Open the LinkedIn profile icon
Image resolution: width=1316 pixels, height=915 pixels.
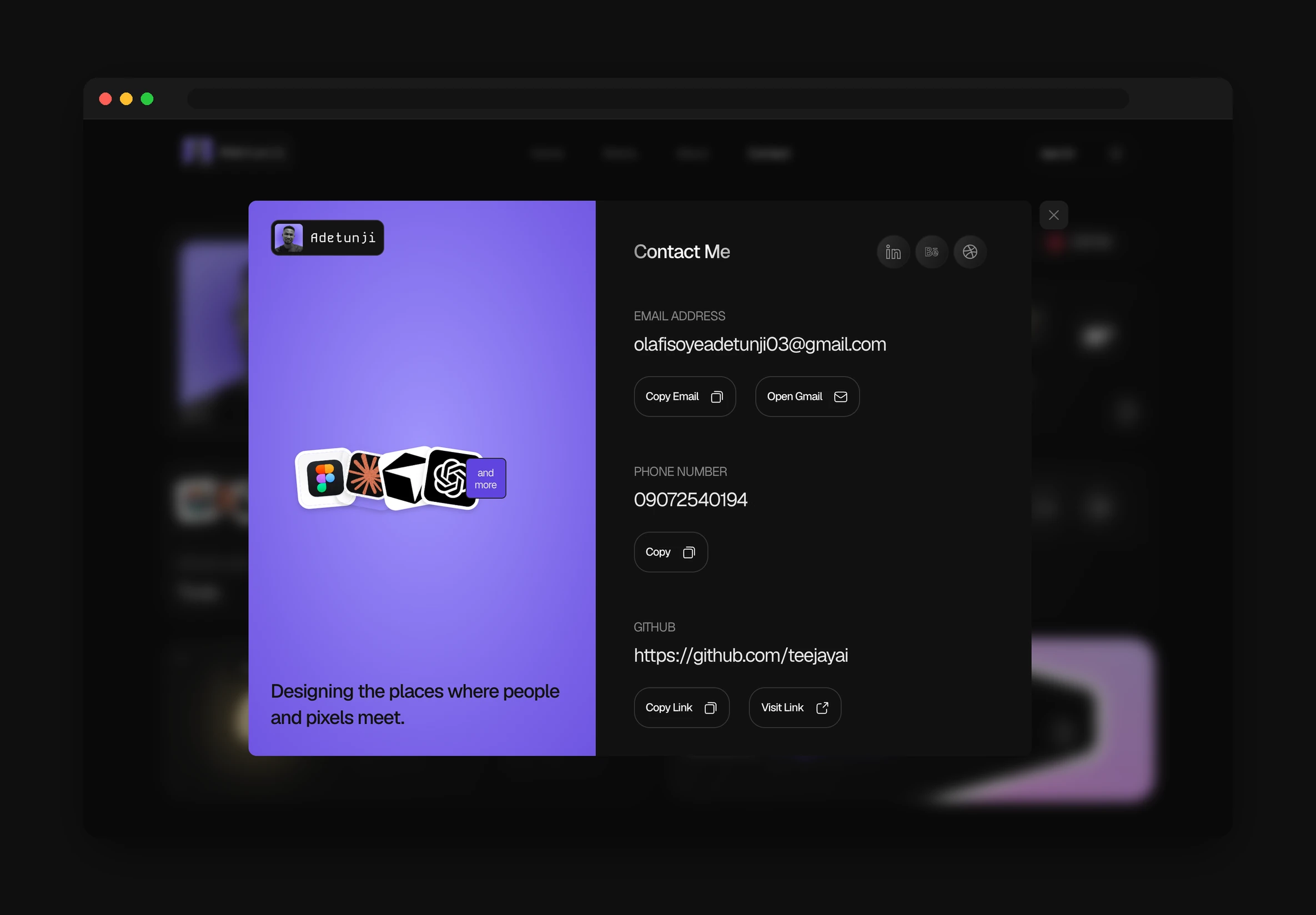893,252
